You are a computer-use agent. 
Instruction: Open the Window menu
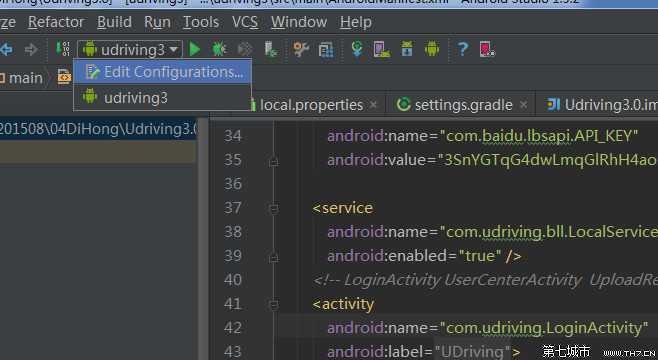pos(298,22)
